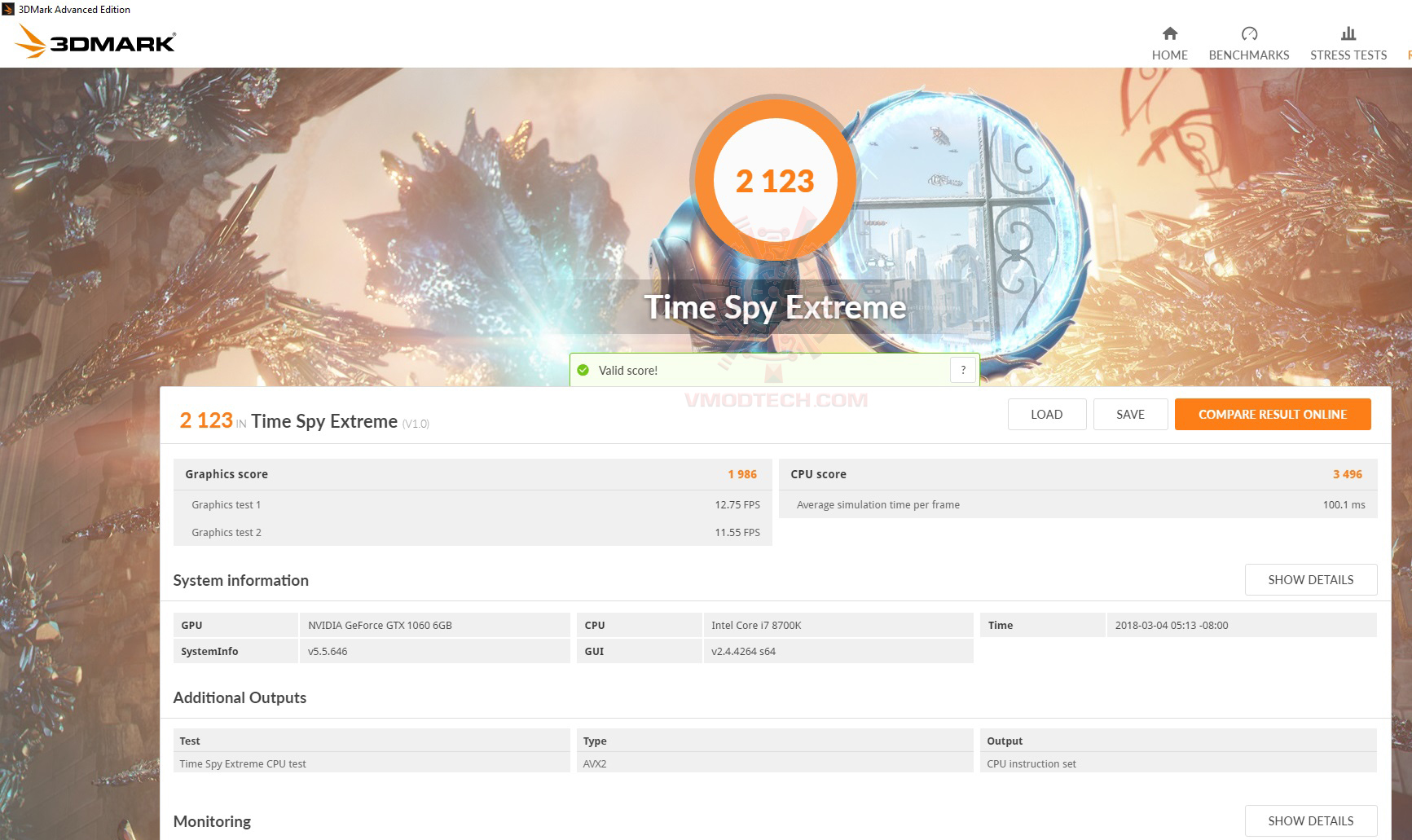Click the SystemInfo version v5.5.646
This screenshot has height=840, width=1412.
click(328, 652)
